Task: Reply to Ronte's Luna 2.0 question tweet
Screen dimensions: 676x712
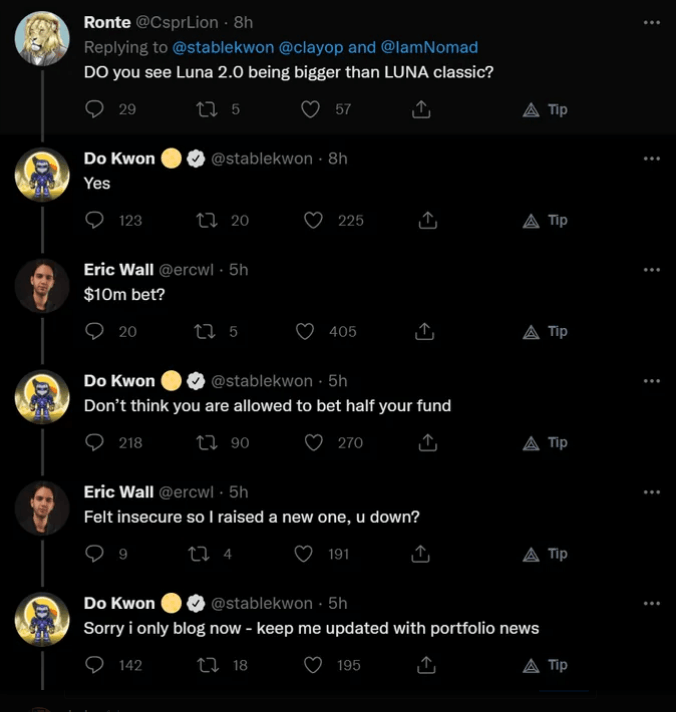Action: tap(96, 109)
